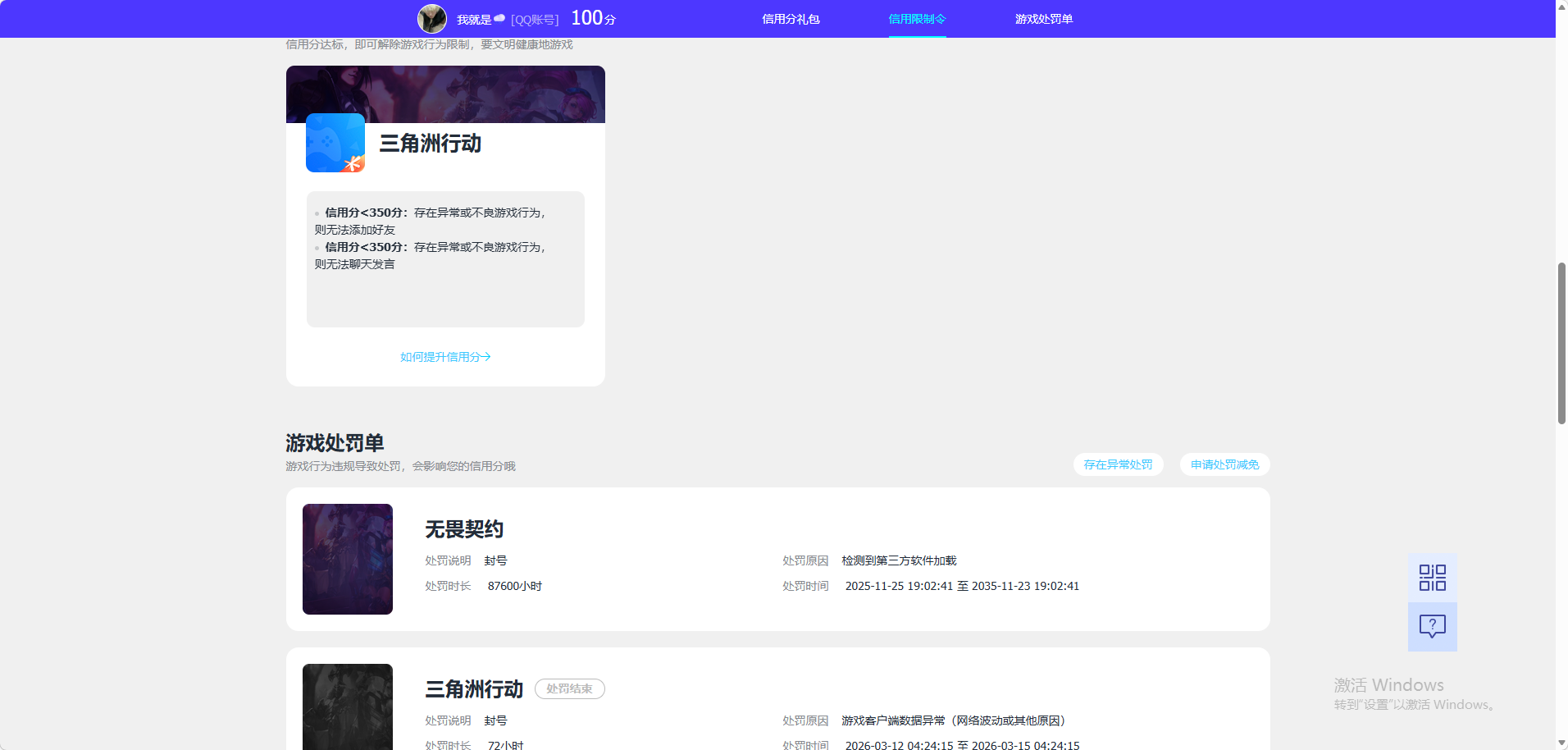Click the 申请处罚减免 button
Viewport: 1568px width, 750px height.
[1224, 464]
